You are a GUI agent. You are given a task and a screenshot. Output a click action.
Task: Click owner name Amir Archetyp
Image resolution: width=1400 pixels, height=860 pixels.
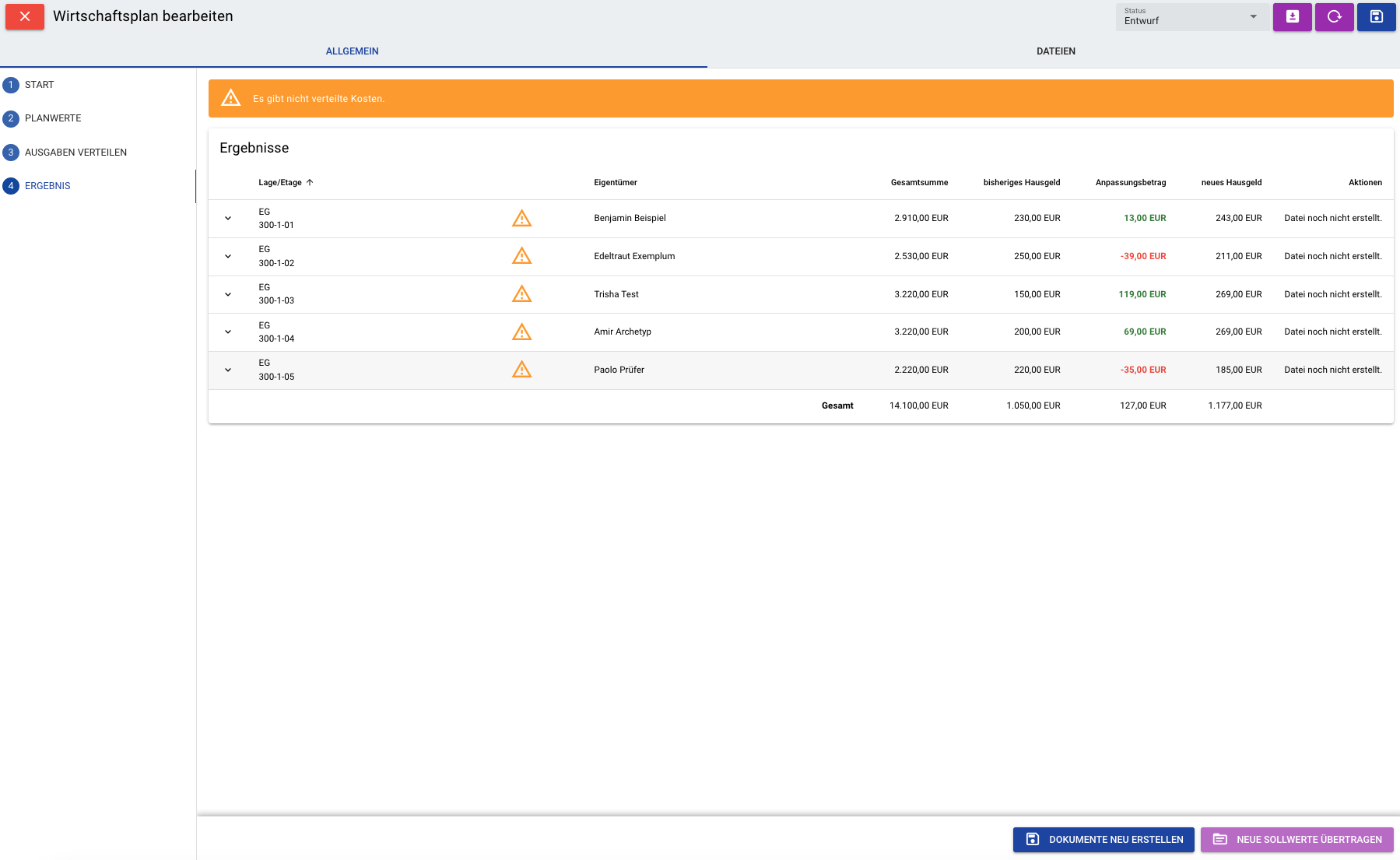[623, 332]
